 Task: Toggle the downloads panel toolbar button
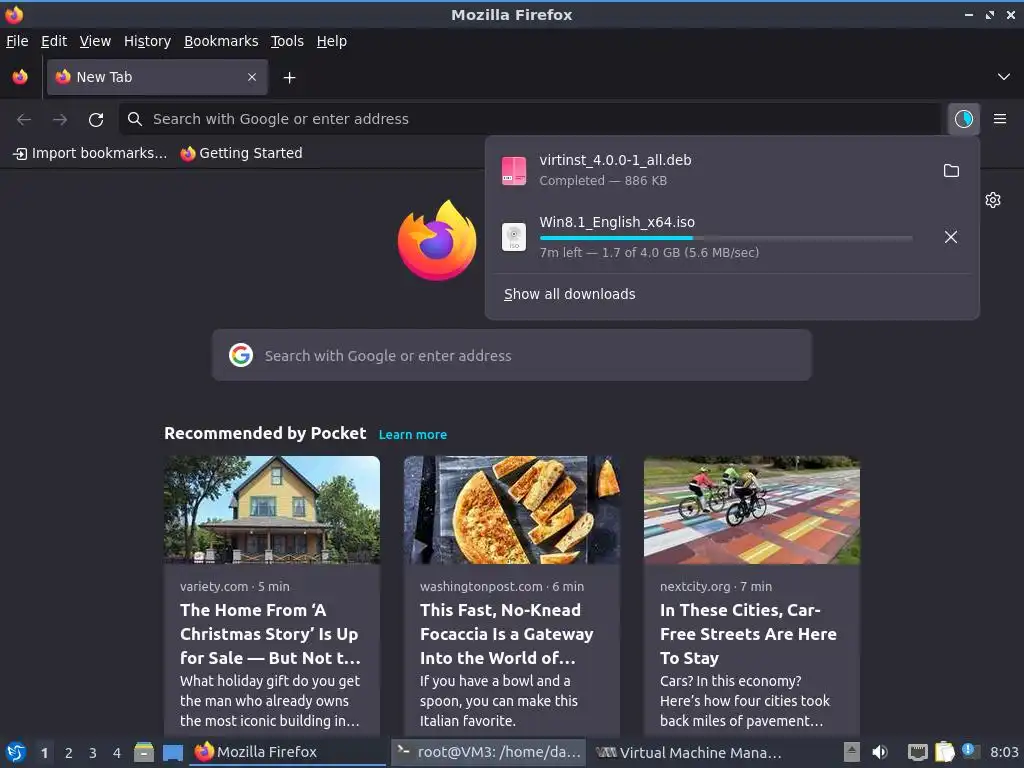coord(963,119)
